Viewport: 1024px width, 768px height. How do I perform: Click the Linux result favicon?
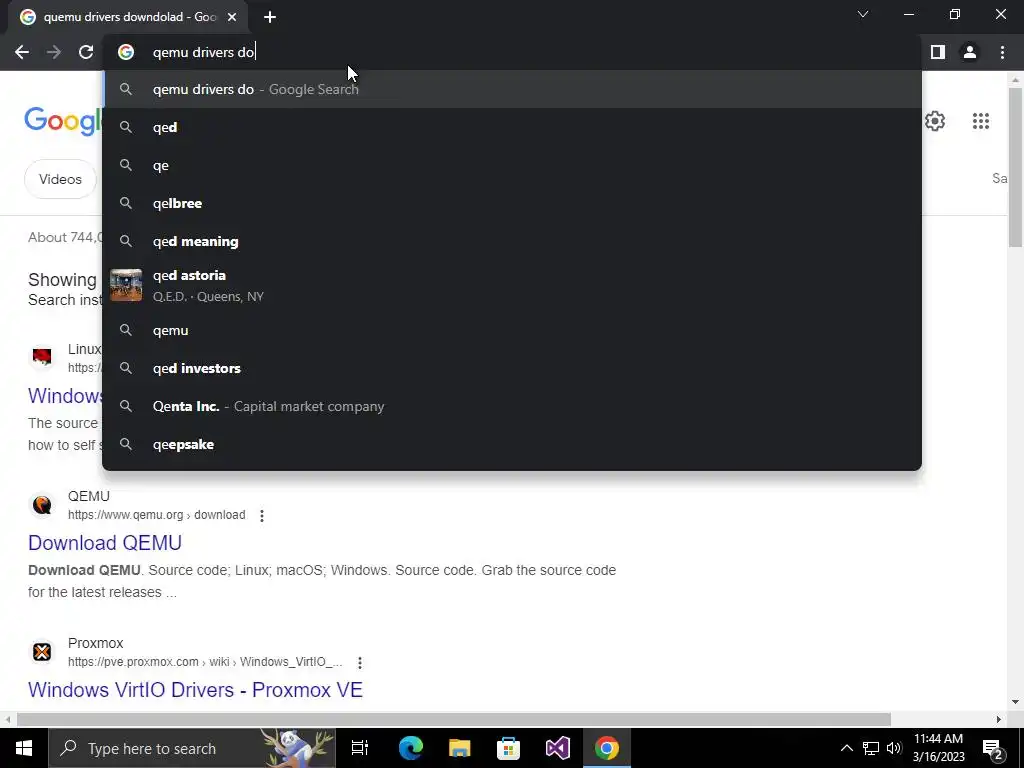click(x=42, y=357)
